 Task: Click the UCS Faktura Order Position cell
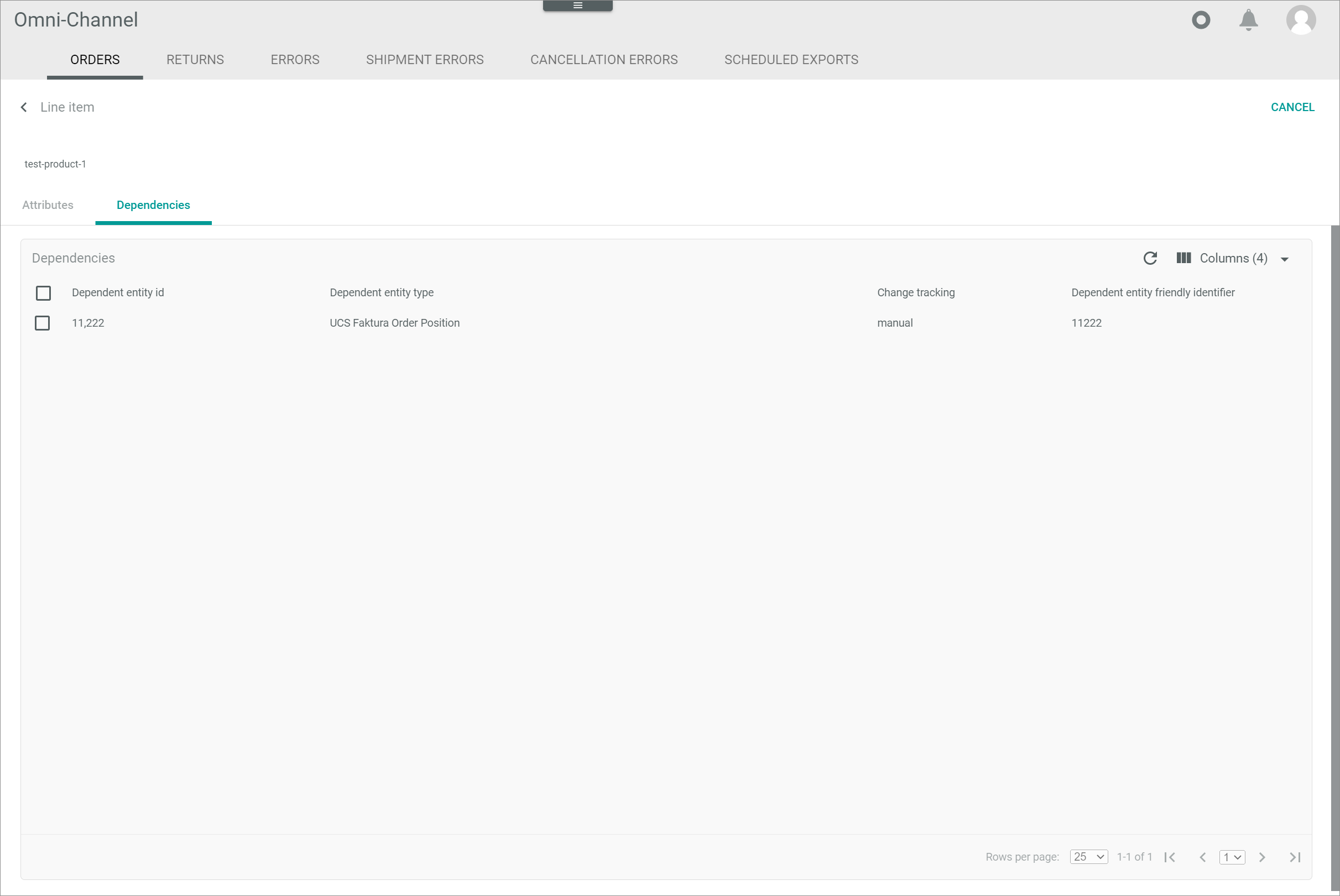pyautogui.click(x=394, y=323)
